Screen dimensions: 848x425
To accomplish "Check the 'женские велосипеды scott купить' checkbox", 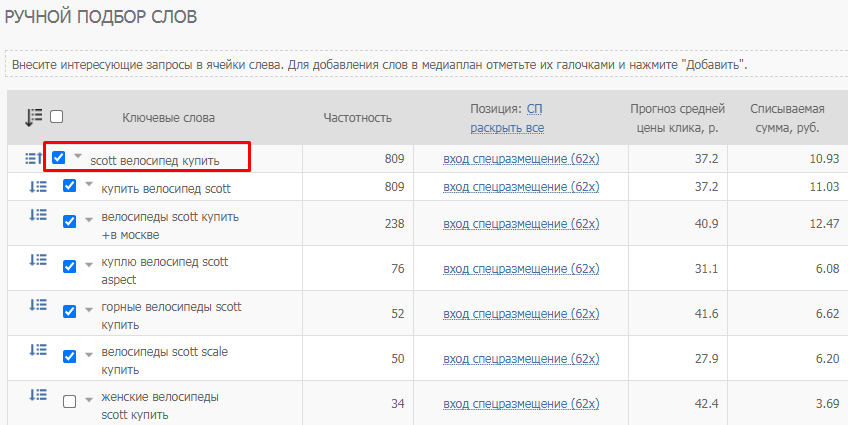I will [70, 402].
